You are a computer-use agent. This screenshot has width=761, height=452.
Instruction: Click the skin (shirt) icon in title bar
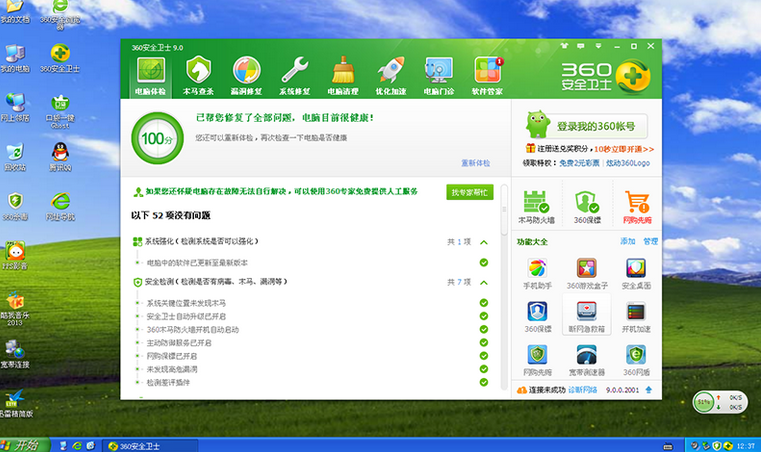564,46
